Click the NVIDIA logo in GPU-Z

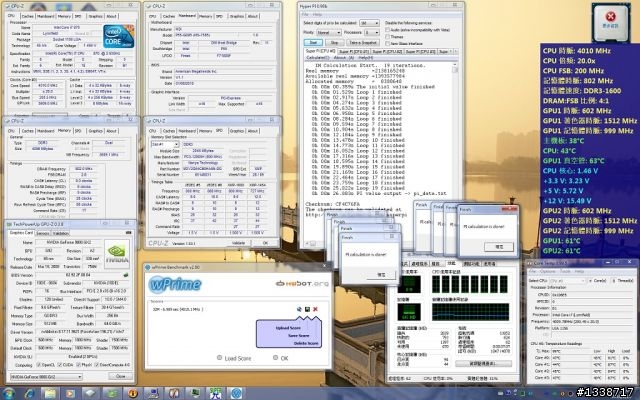(117, 253)
